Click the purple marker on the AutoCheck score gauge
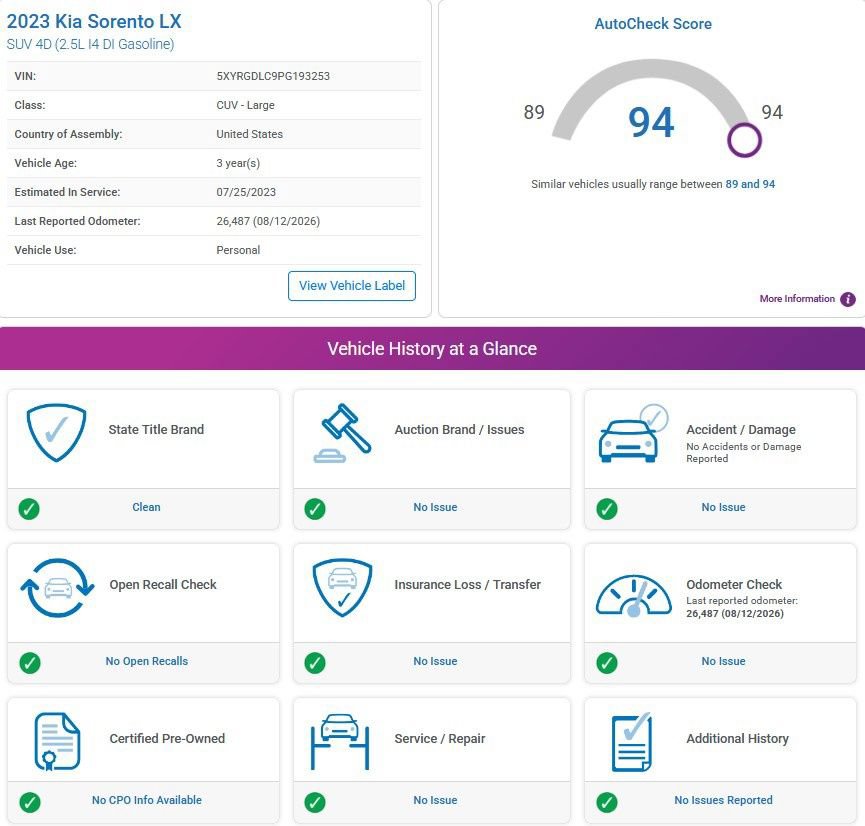865x826 pixels. (x=744, y=140)
